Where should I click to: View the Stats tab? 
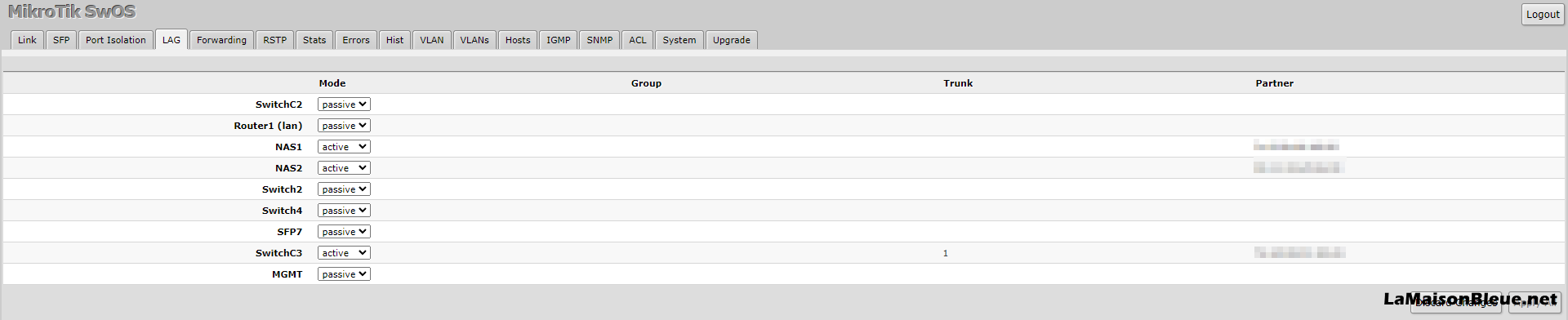tap(314, 40)
